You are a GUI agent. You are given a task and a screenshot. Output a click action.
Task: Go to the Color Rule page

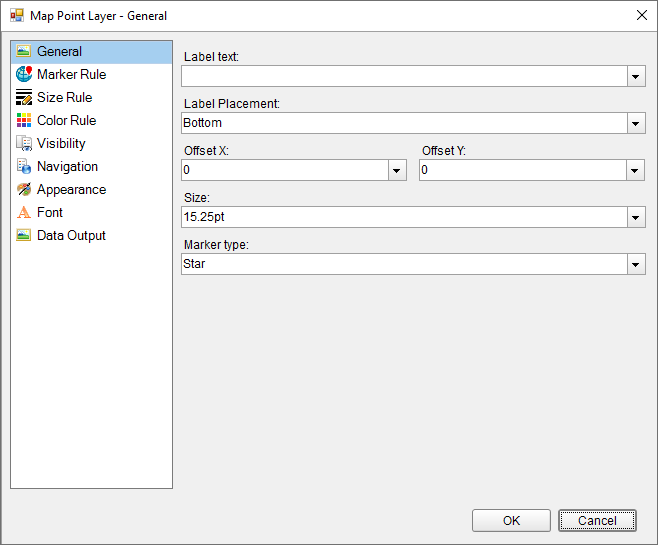pos(66,120)
